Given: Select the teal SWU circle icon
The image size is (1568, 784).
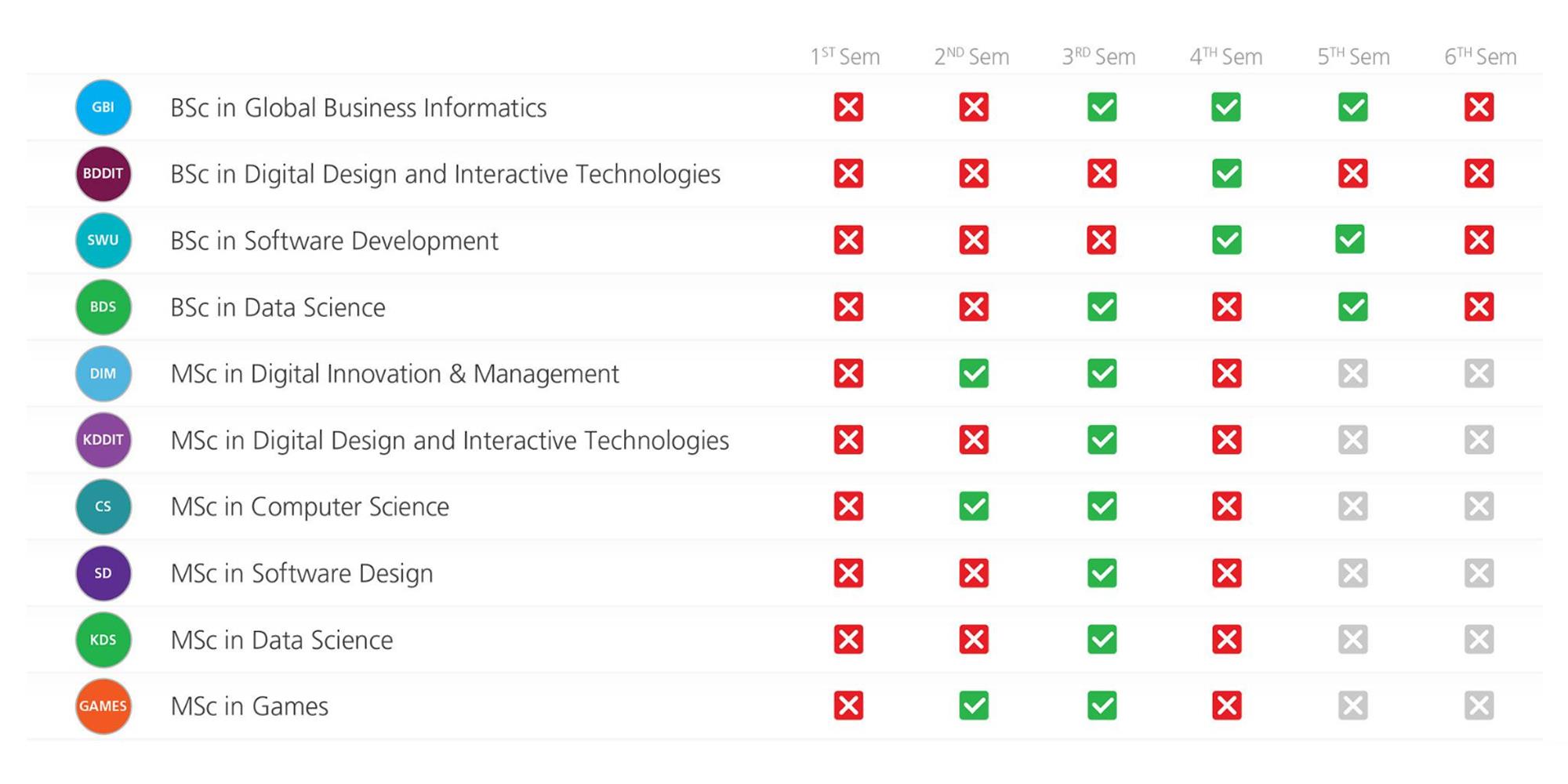Looking at the screenshot, I should pyautogui.click(x=103, y=241).
